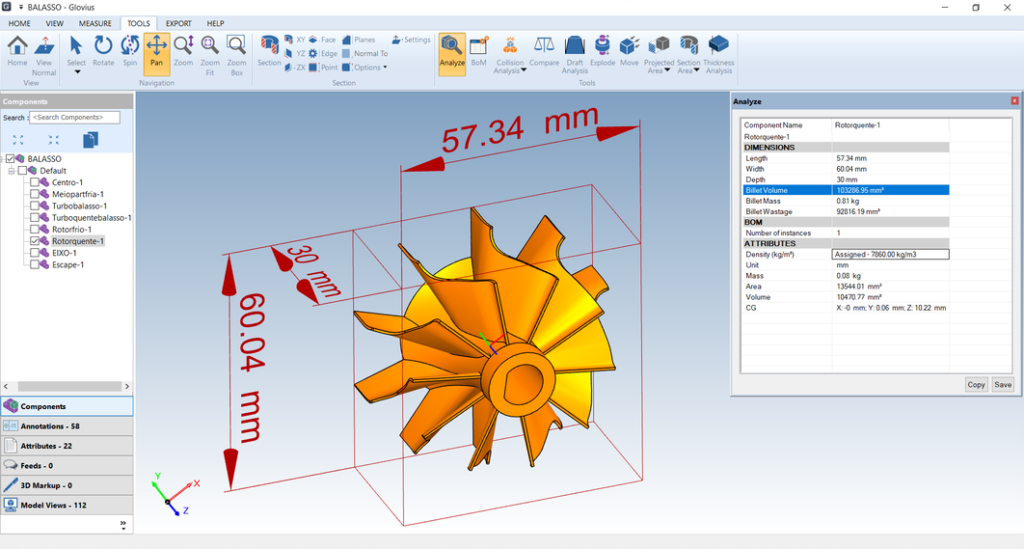Open Thickness Analysis
Screen dimensions: 1024x549
pos(718,55)
